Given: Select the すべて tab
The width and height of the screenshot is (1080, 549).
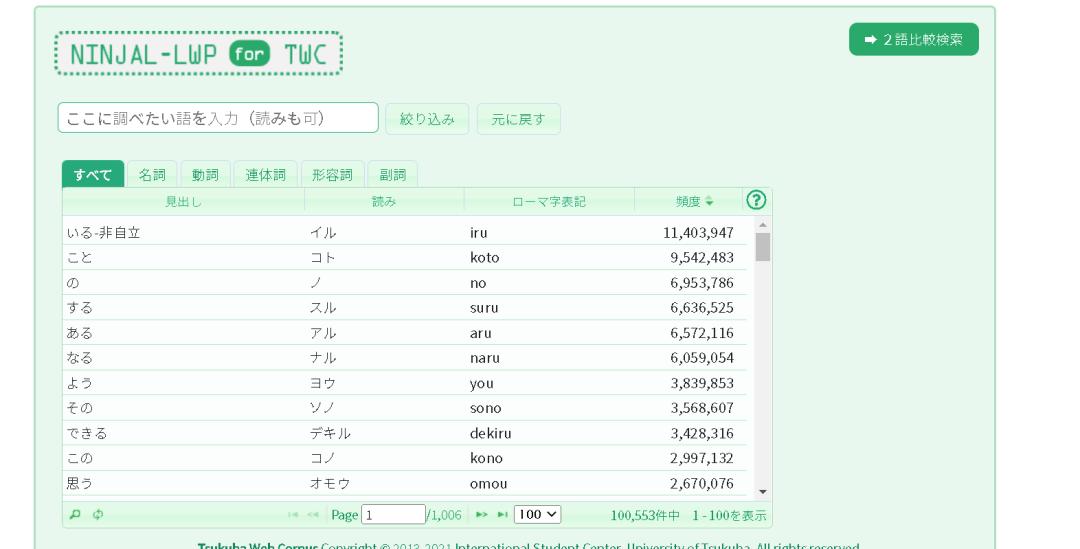Looking at the screenshot, I should (93, 174).
